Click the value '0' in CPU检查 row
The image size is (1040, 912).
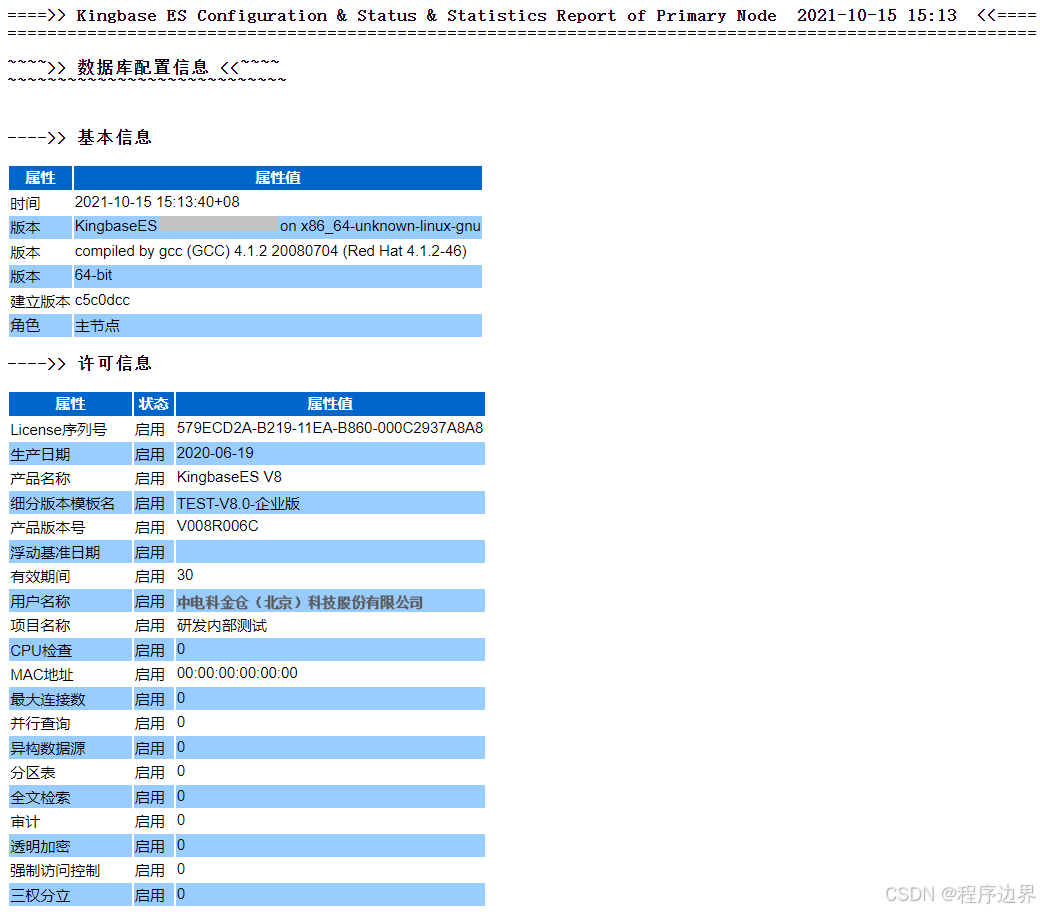(x=181, y=650)
